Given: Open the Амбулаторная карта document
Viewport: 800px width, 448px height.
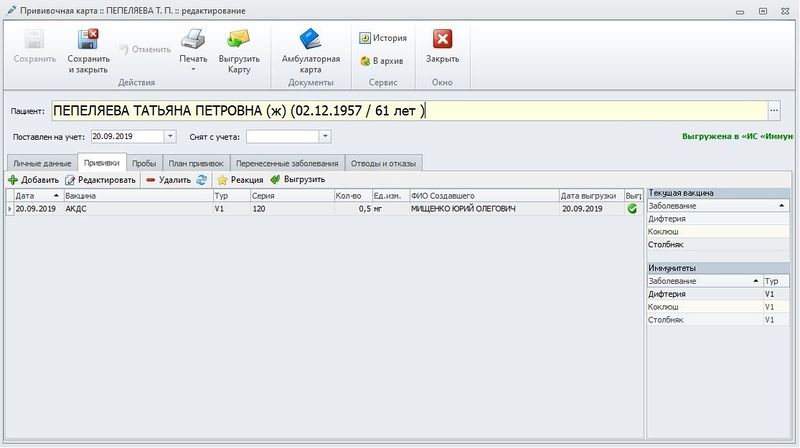Looking at the screenshot, I should [x=311, y=40].
